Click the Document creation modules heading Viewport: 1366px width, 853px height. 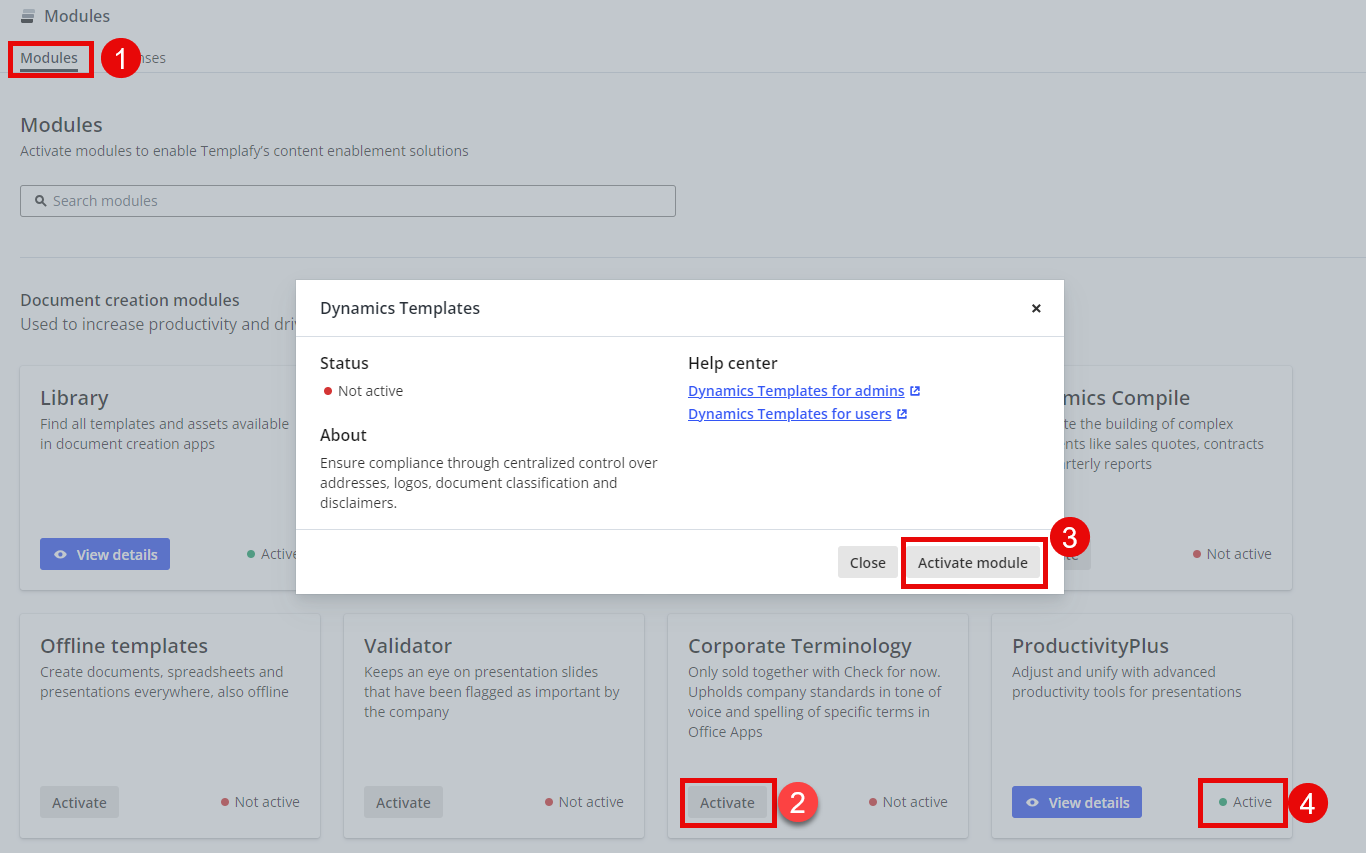point(130,300)
